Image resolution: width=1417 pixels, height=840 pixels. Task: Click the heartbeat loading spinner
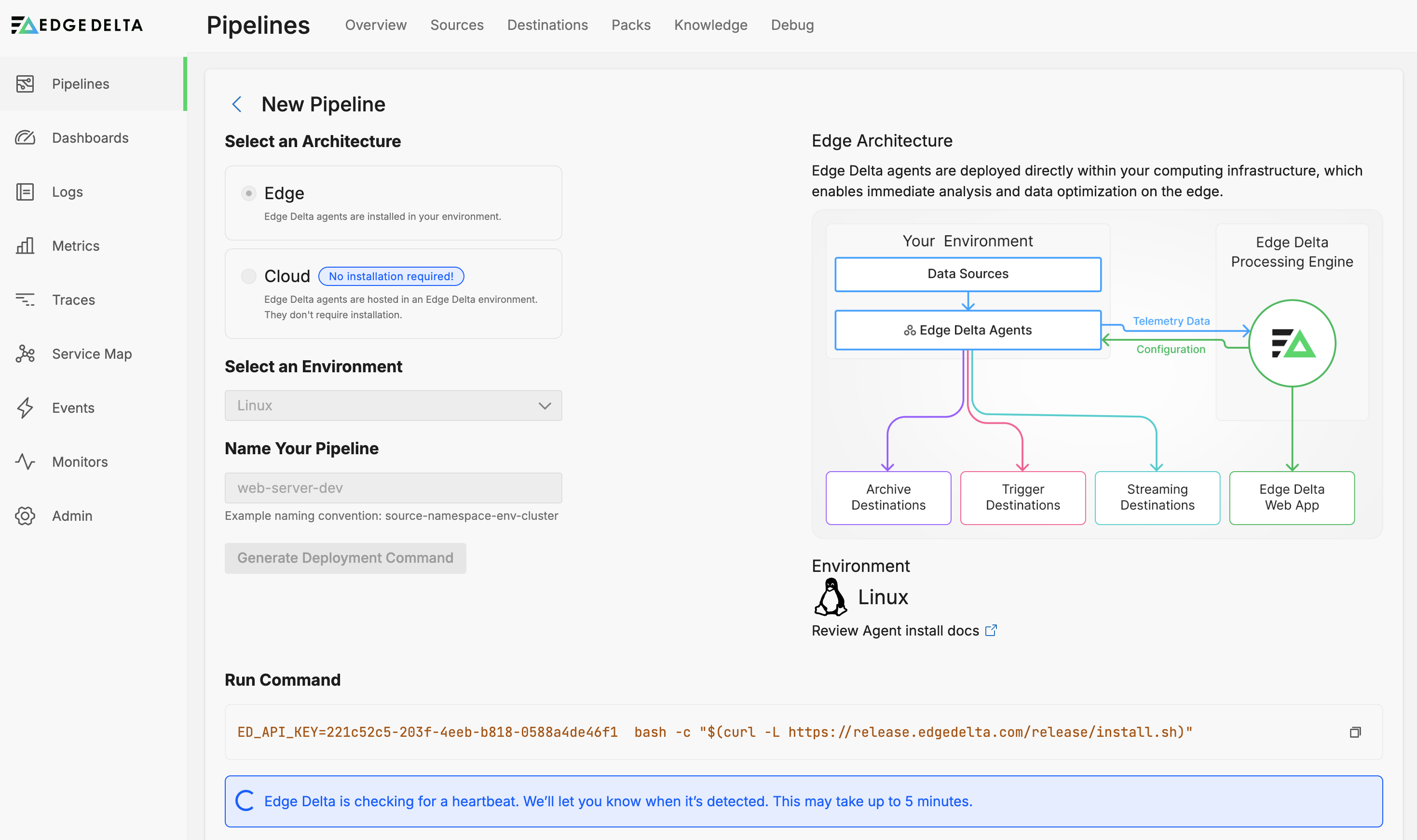pos(245,800)
